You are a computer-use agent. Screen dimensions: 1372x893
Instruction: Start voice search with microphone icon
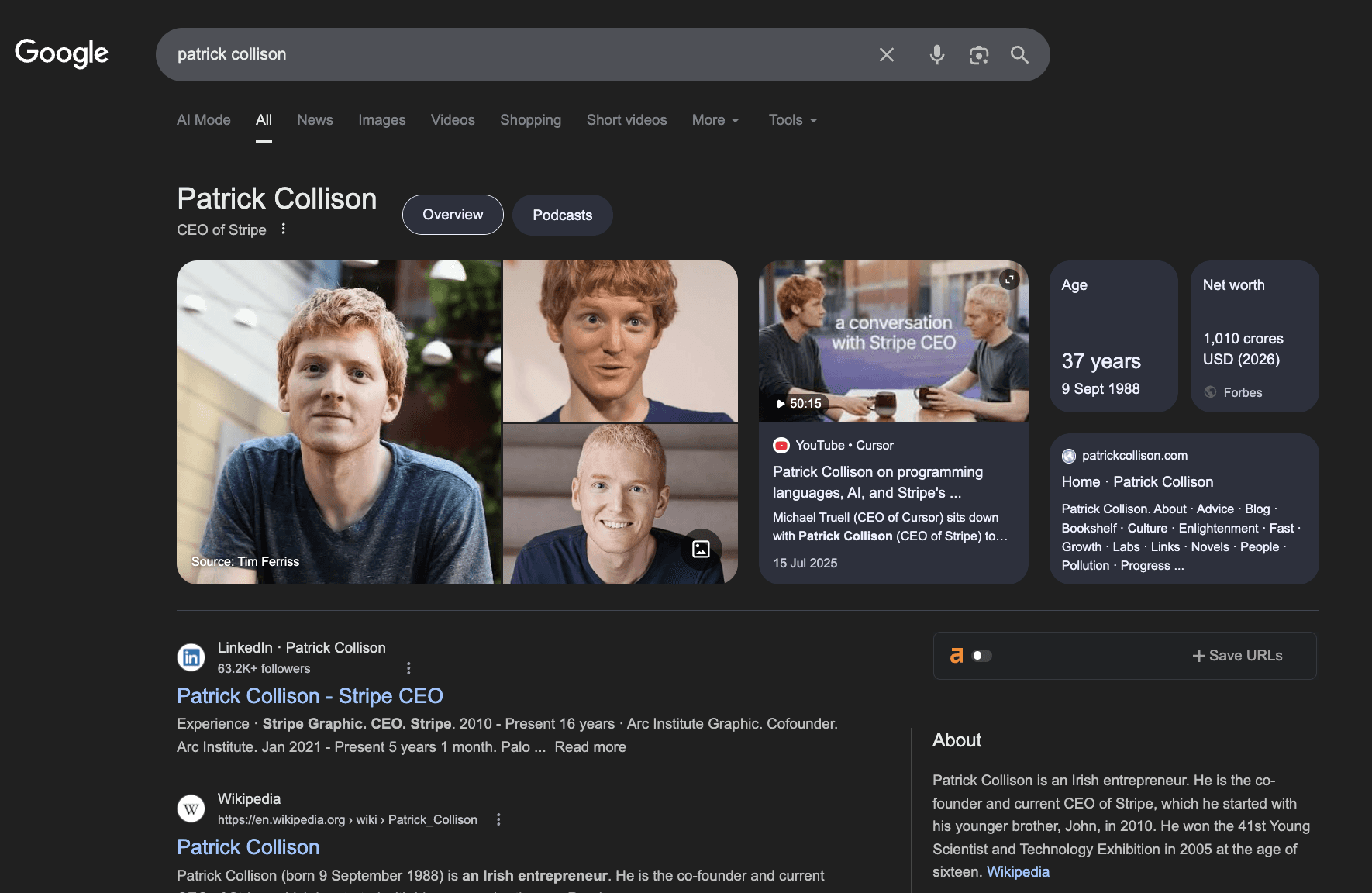coord(937,54)
